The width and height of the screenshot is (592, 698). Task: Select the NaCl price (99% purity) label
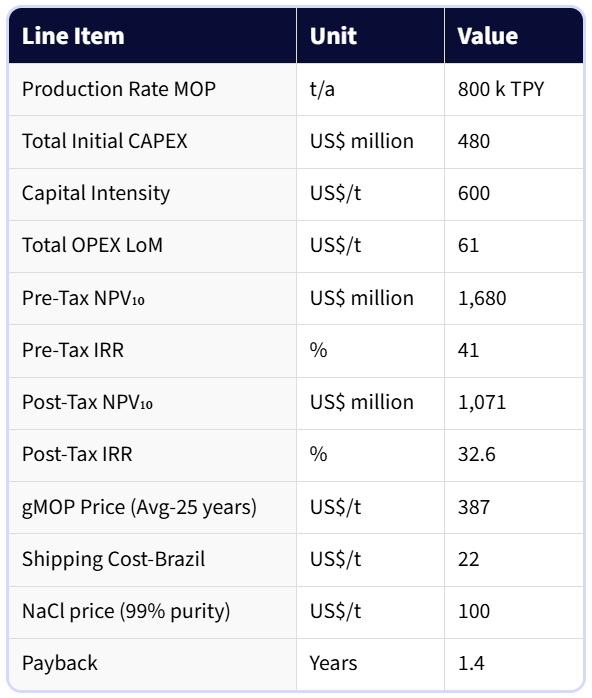tap(126, 611)
